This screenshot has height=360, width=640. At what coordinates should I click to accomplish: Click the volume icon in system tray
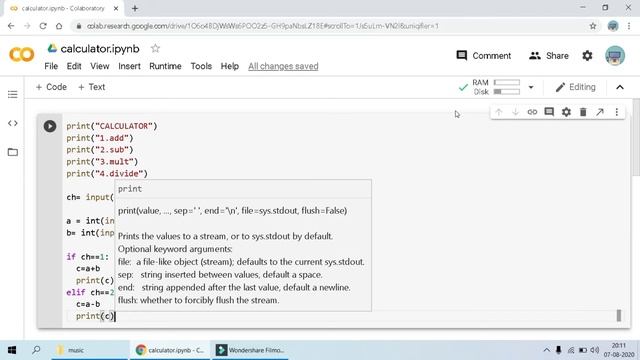coord(595,350)
